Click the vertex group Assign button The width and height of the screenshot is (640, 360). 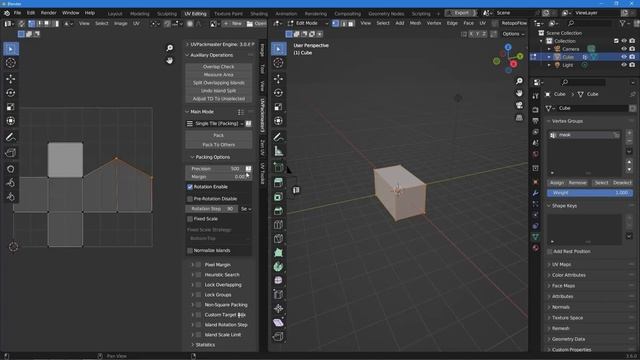557,183
